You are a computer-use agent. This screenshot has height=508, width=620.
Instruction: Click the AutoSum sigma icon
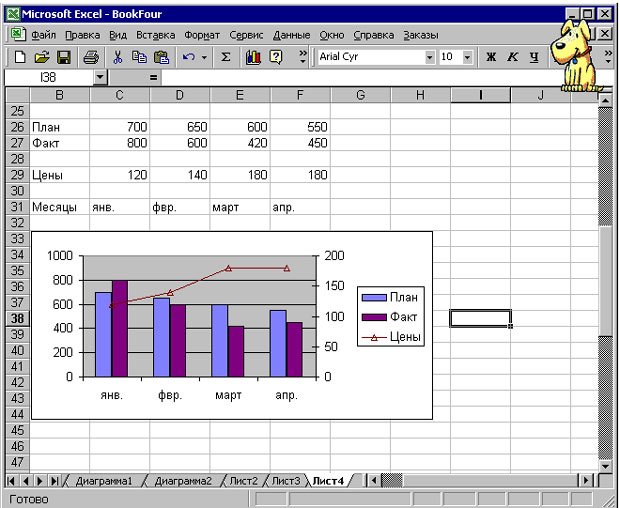click(x=226, y=57)
